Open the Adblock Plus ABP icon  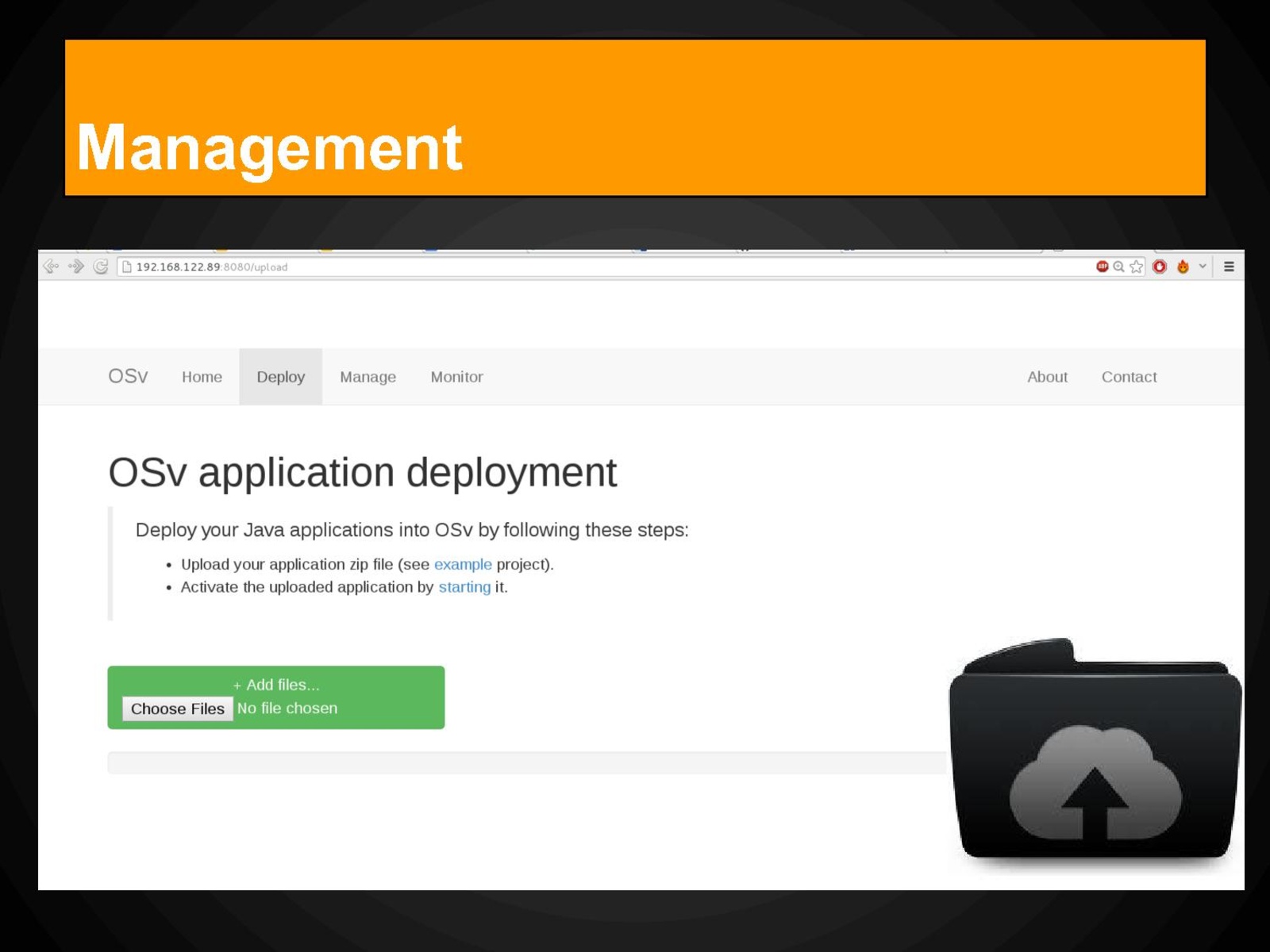pos(1102,267)
